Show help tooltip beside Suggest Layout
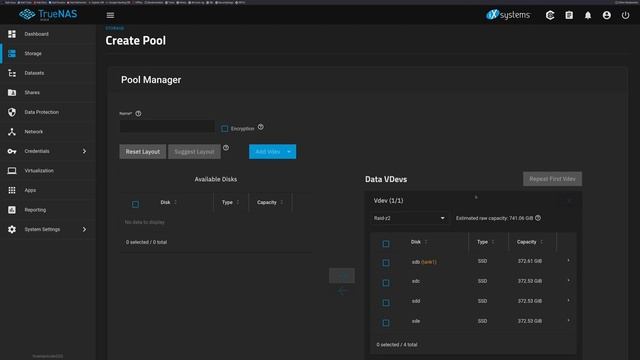The width and height of the screenshot is (640, 360). click(x=226, y=147)
